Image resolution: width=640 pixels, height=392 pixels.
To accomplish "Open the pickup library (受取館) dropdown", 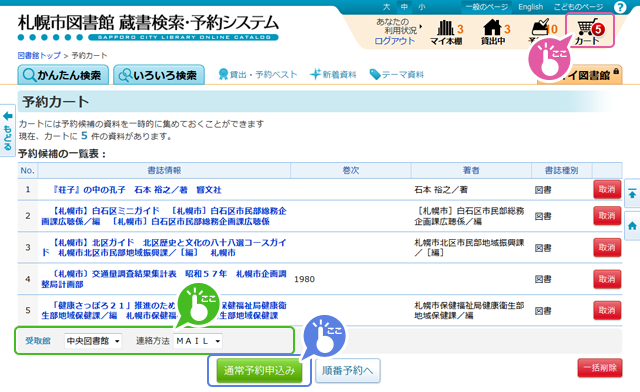I will coord(93,341).
